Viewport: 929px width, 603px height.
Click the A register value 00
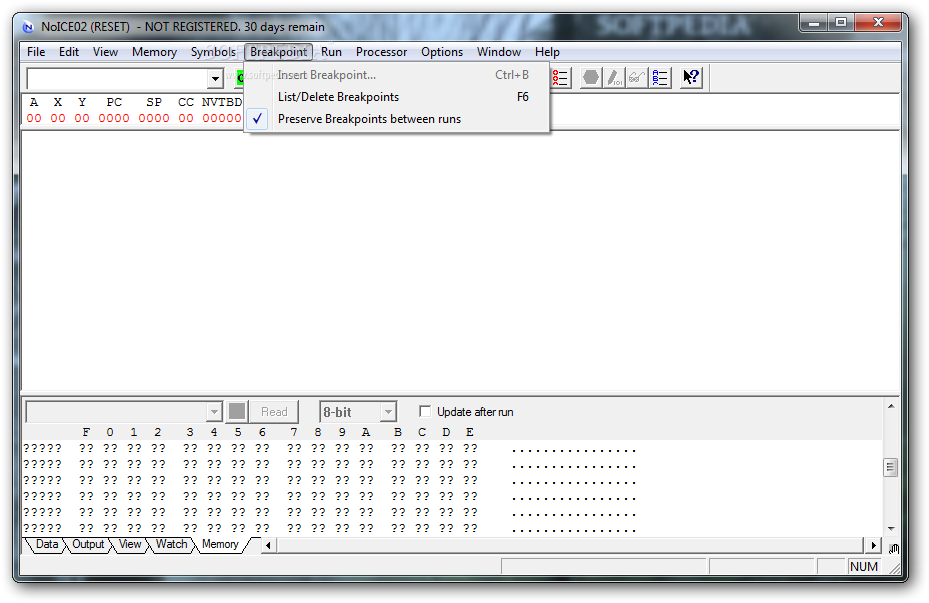(34, 118)
